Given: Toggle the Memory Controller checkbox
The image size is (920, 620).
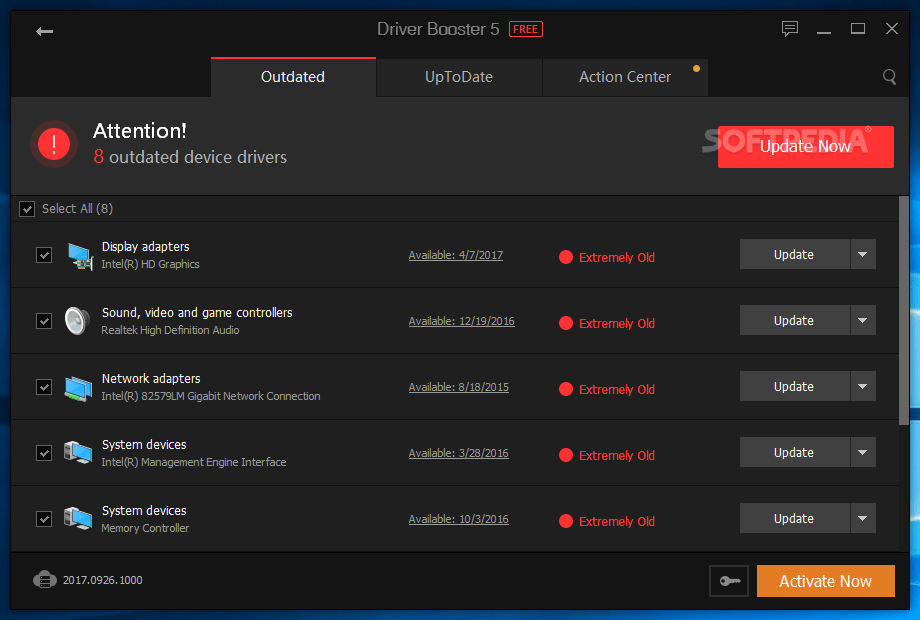Looking at the screenshot, I should point(44,519).
